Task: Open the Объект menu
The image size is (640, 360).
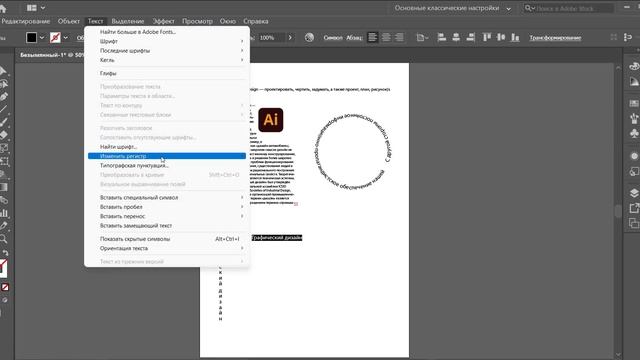Action: pyautogui.click(x=69, y=21)
